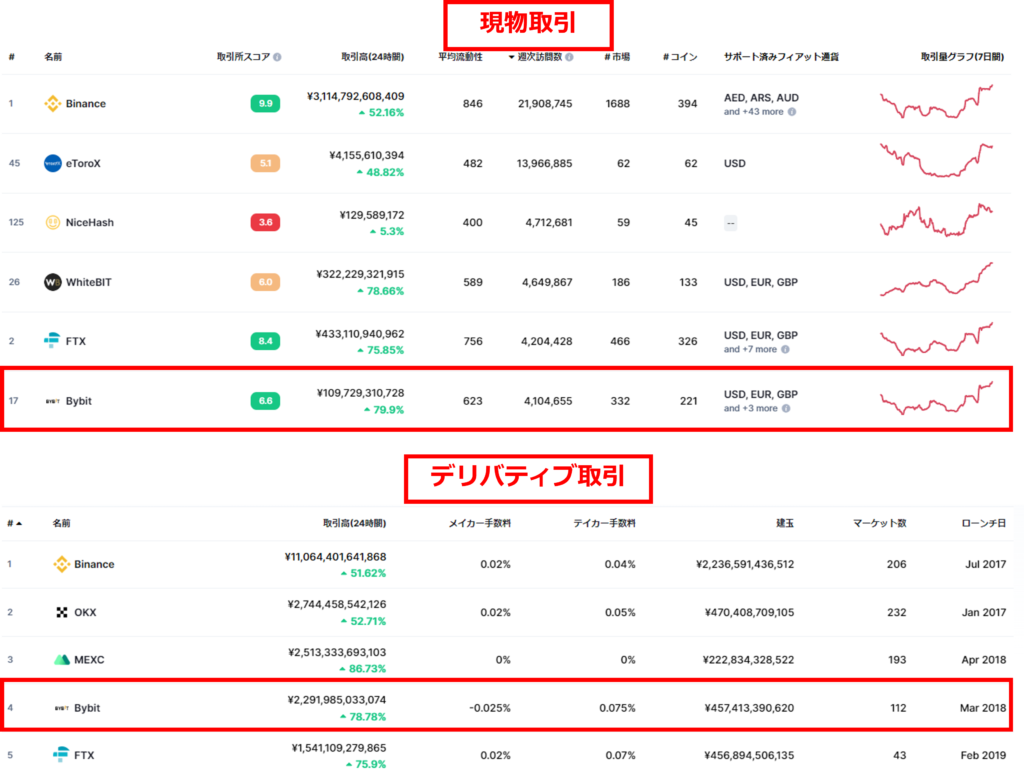Click the Binance logo in spot table
Viewport: 1024px width, 779px height.
52,103
